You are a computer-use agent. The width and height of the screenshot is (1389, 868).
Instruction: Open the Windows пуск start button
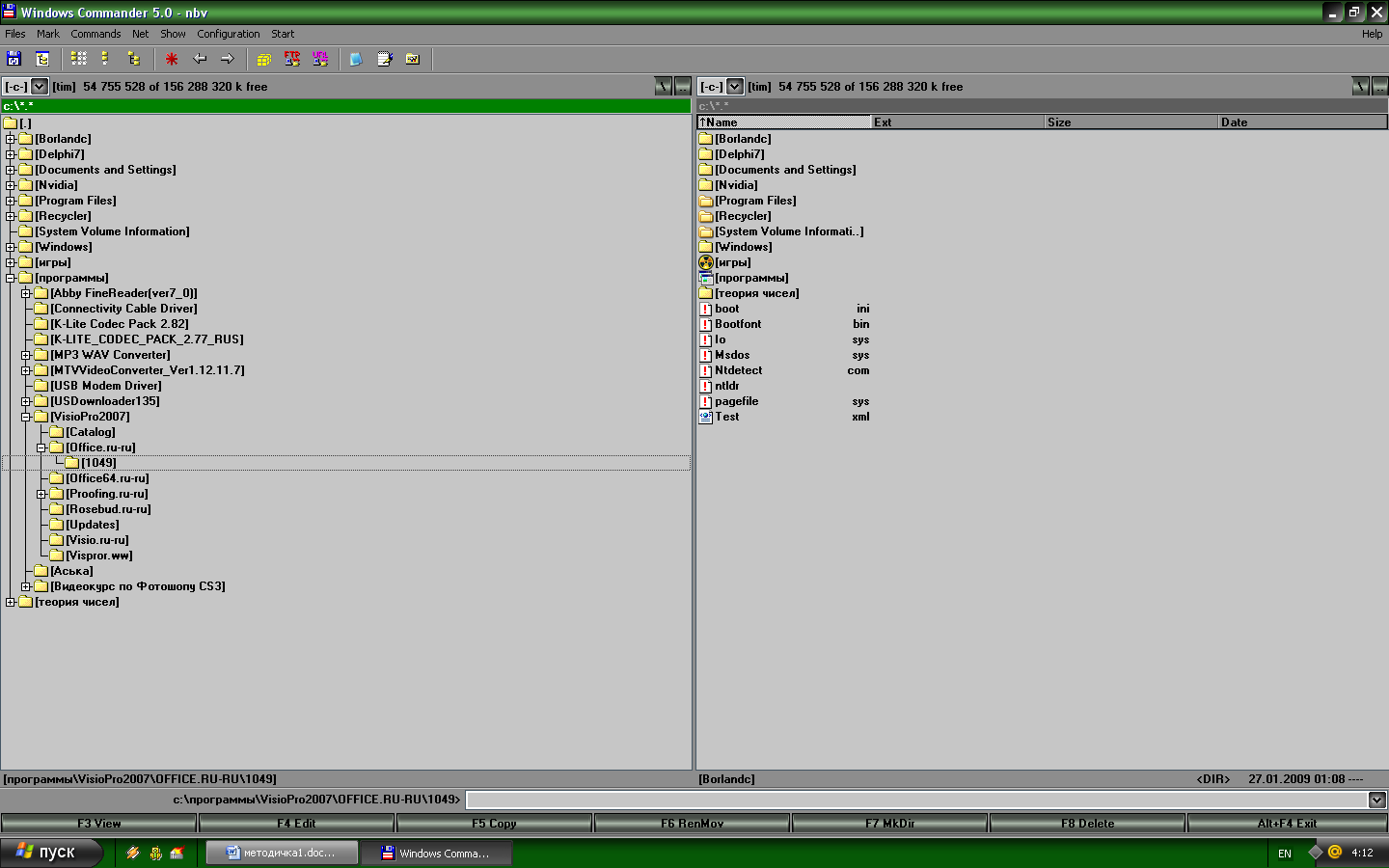tap(50, 853)
